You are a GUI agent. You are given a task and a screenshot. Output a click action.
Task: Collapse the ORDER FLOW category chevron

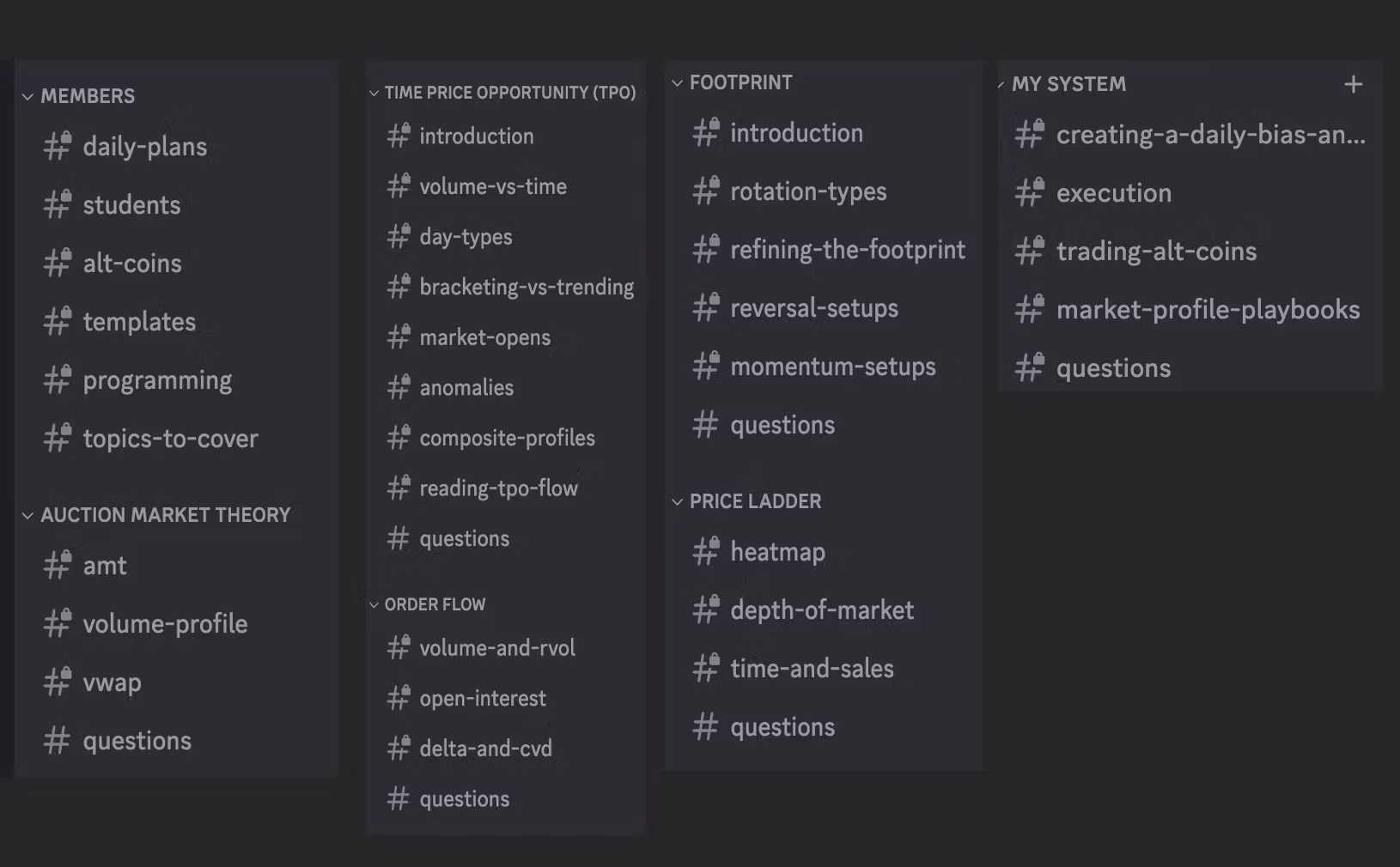tap(374, 604)
